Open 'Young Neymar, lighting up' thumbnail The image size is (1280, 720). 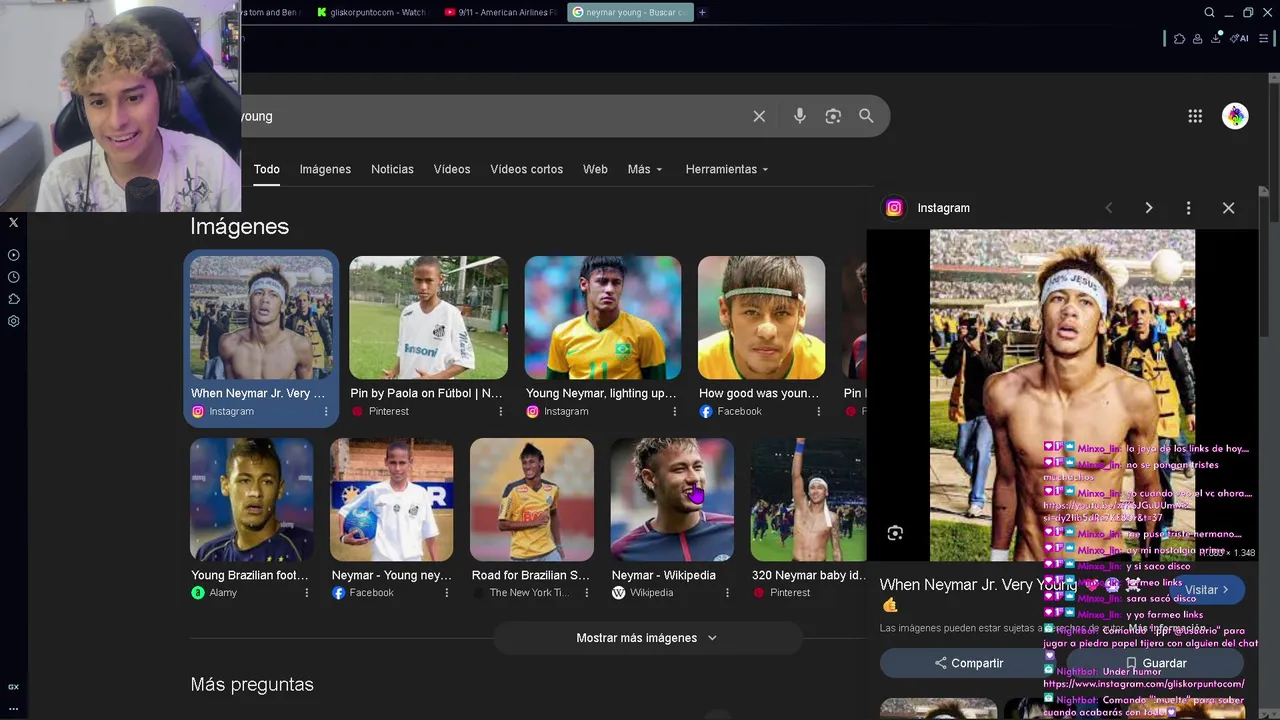(603, 317)
